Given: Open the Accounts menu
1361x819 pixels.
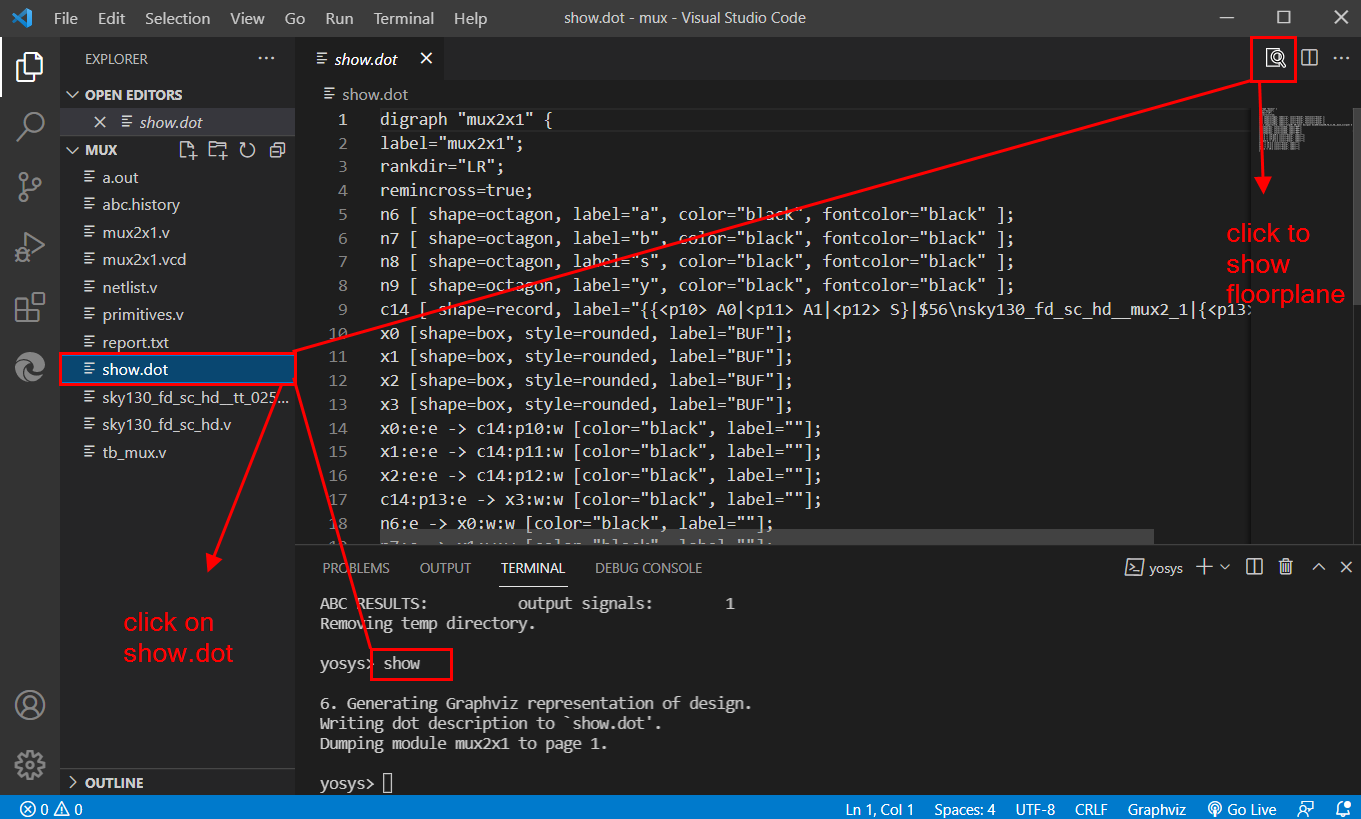Looking at the screenshot, I should [30, 705].
